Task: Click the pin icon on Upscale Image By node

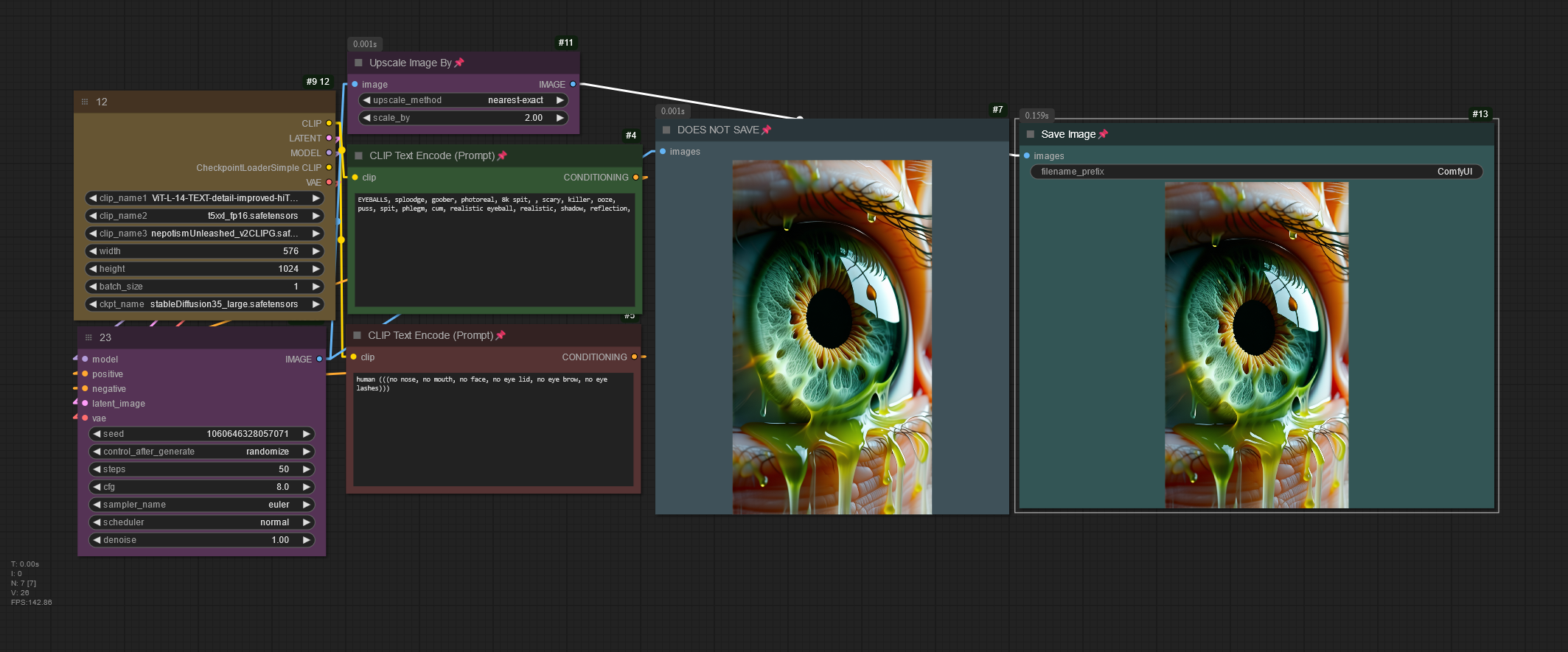Action: click(459, 63)
